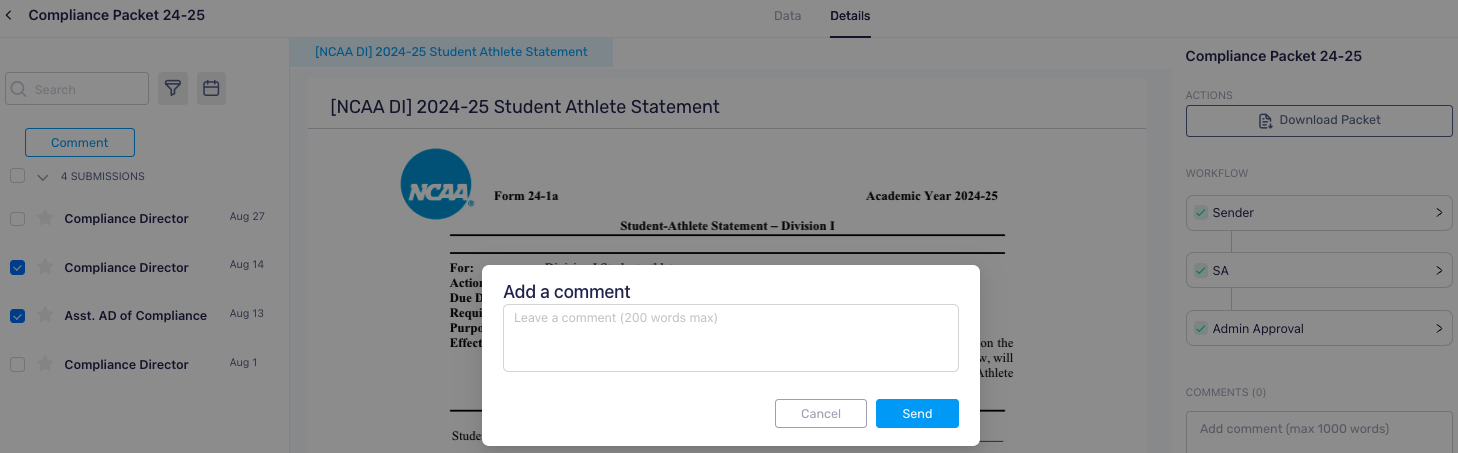Star the Aug 27 Compliance Director submission

[44, 218]
